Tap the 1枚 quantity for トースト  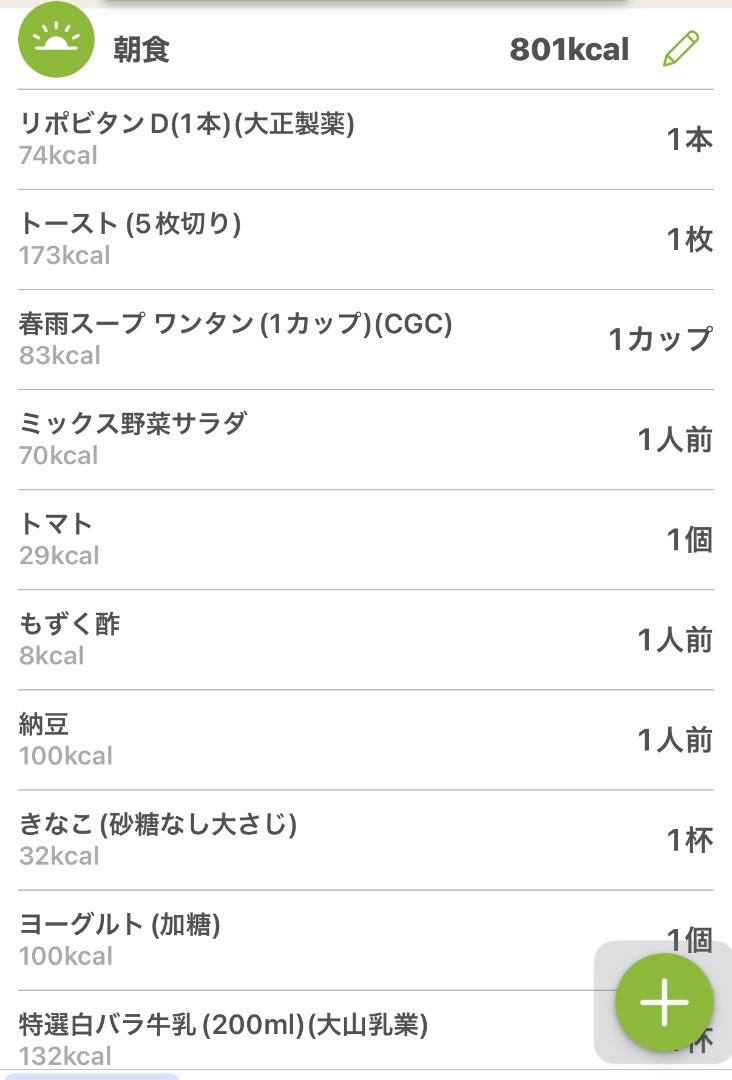coord(689,240)
